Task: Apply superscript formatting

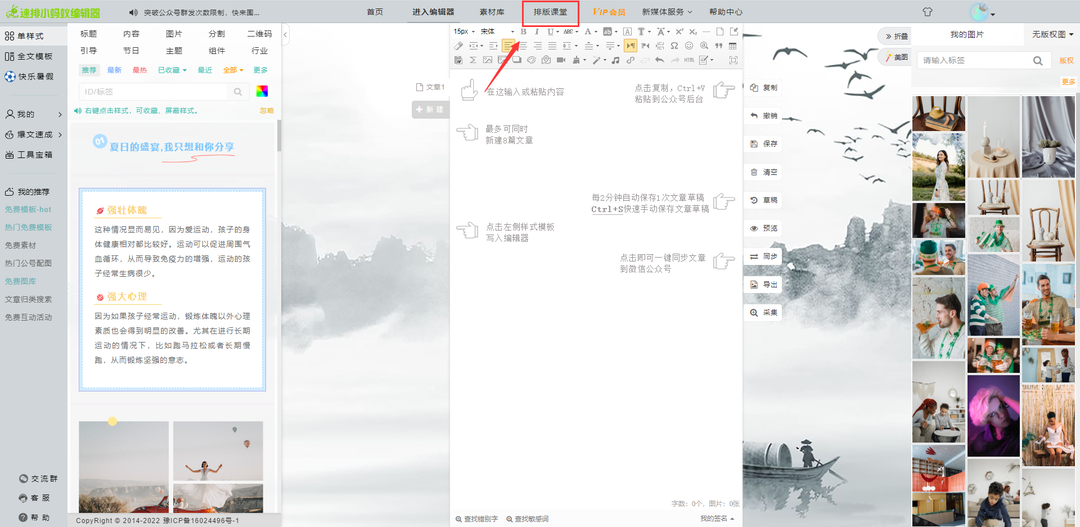Action: click(x=679, y=32)
